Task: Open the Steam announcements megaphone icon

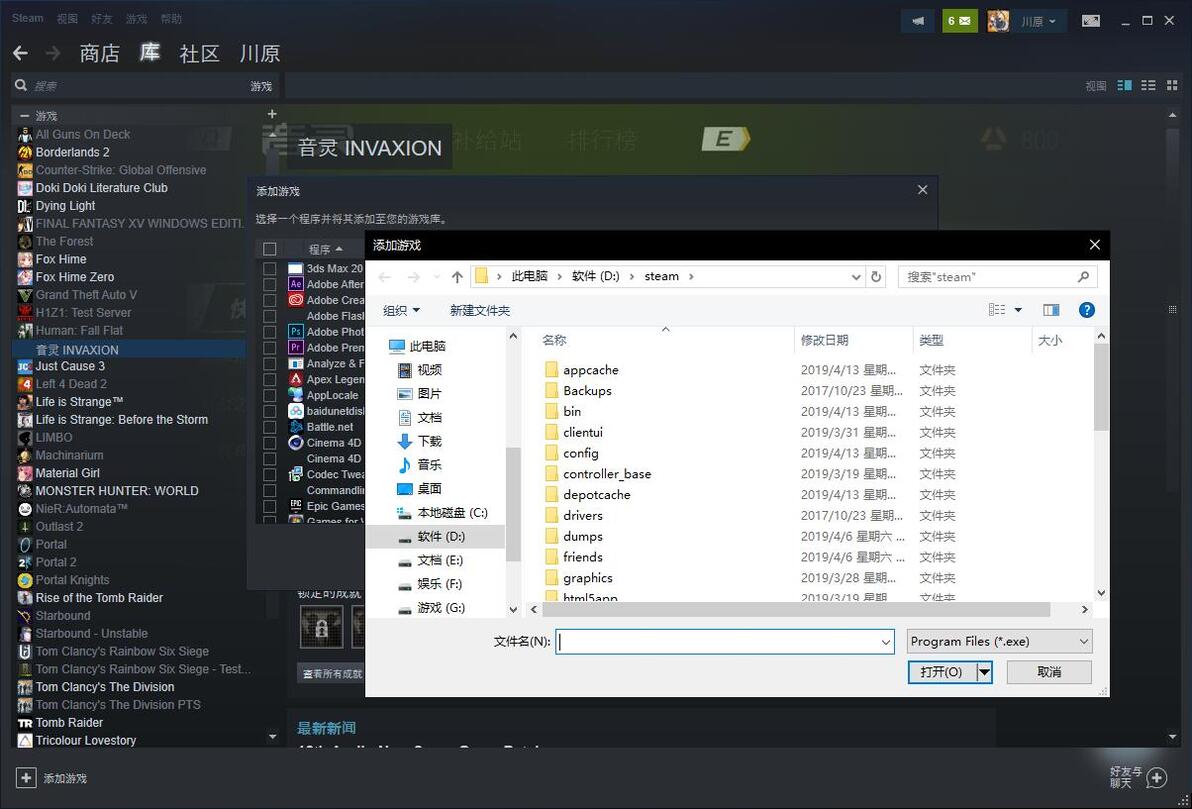Action: [x=918, y=21]
